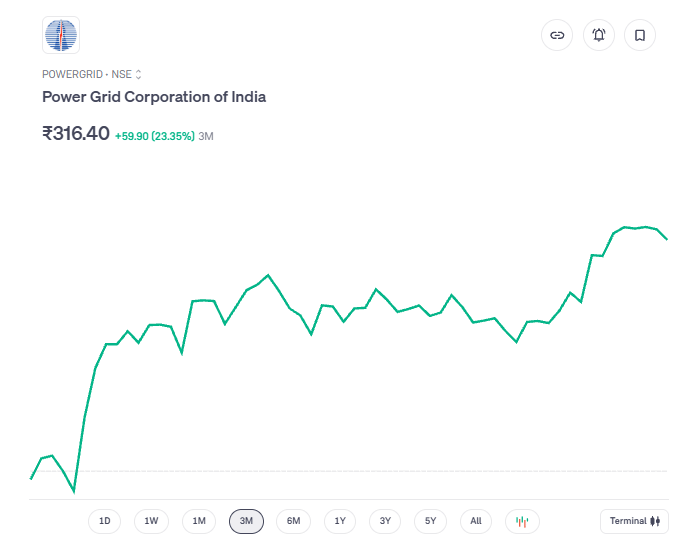The width and height of the screenshot is (689, 544).
Task: Show the 3Y price history
Action: point(385,521)
